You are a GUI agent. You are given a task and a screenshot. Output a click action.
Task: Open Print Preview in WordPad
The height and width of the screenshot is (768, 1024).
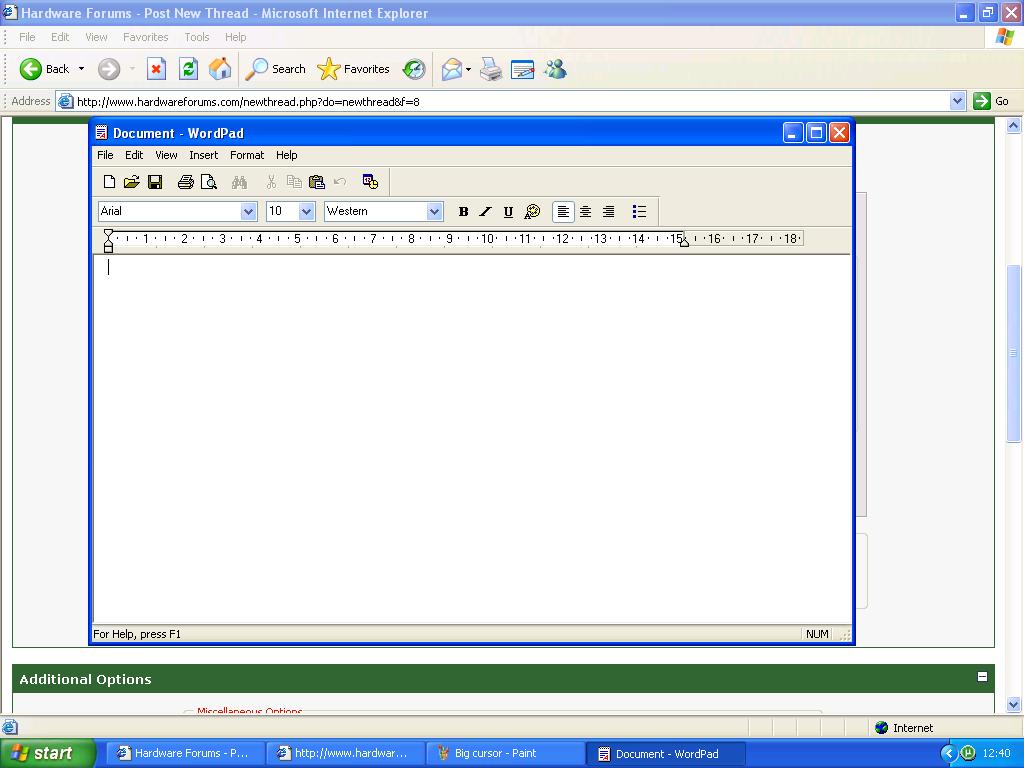point(208,182)
